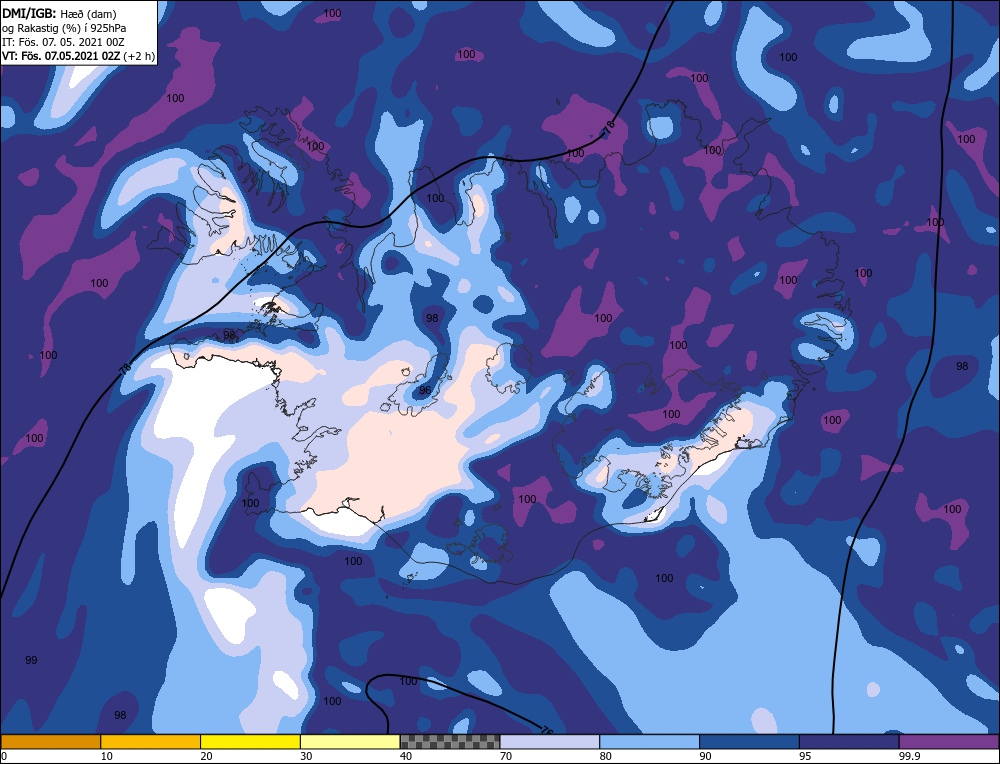Viewport: 1000px width, 764px height.
Task: Select the lavender 70–80 legend swatch
Action: 550,741
